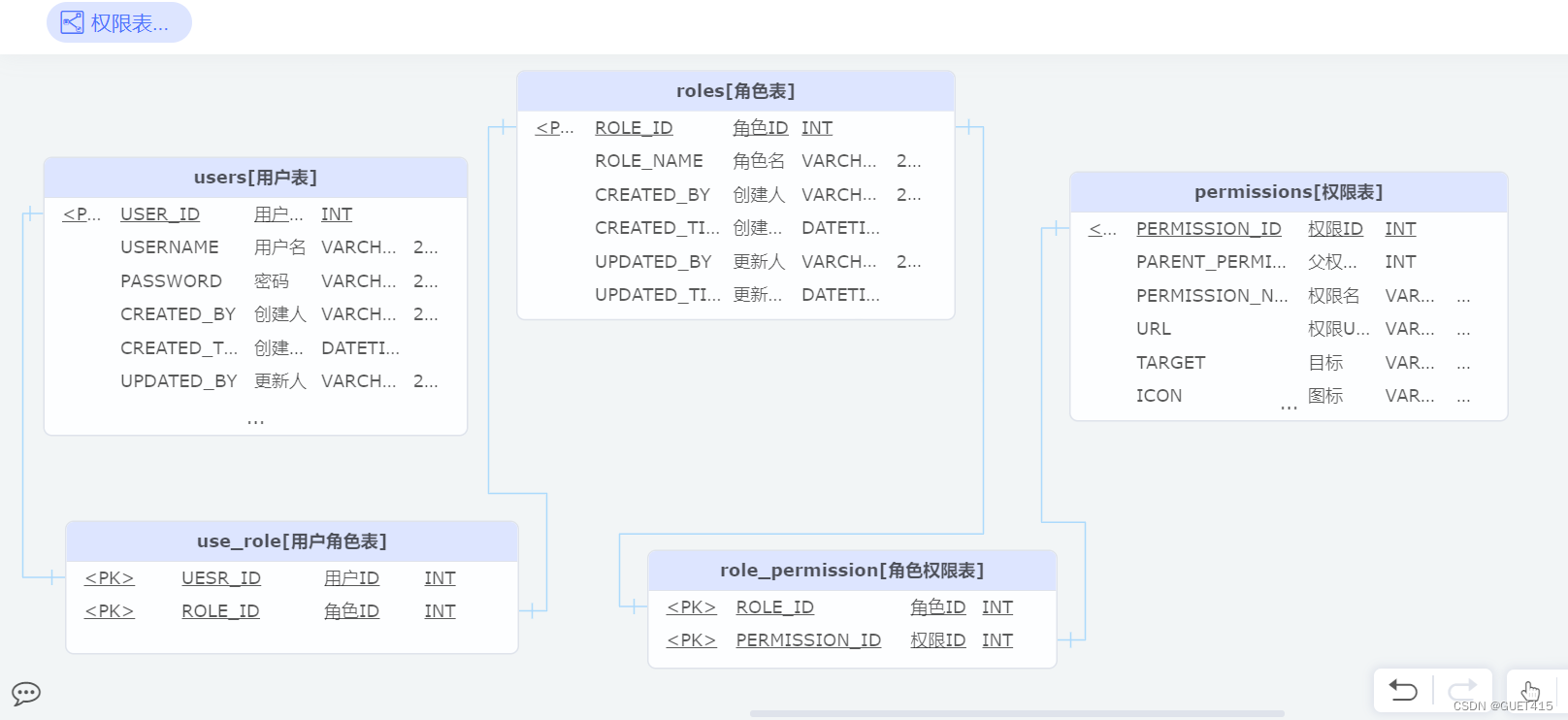The height and width of the screenshot is (720, 1568).
Task: Click PERMISSION_ID field in role_permission table
Action: [x=808, y=640]
